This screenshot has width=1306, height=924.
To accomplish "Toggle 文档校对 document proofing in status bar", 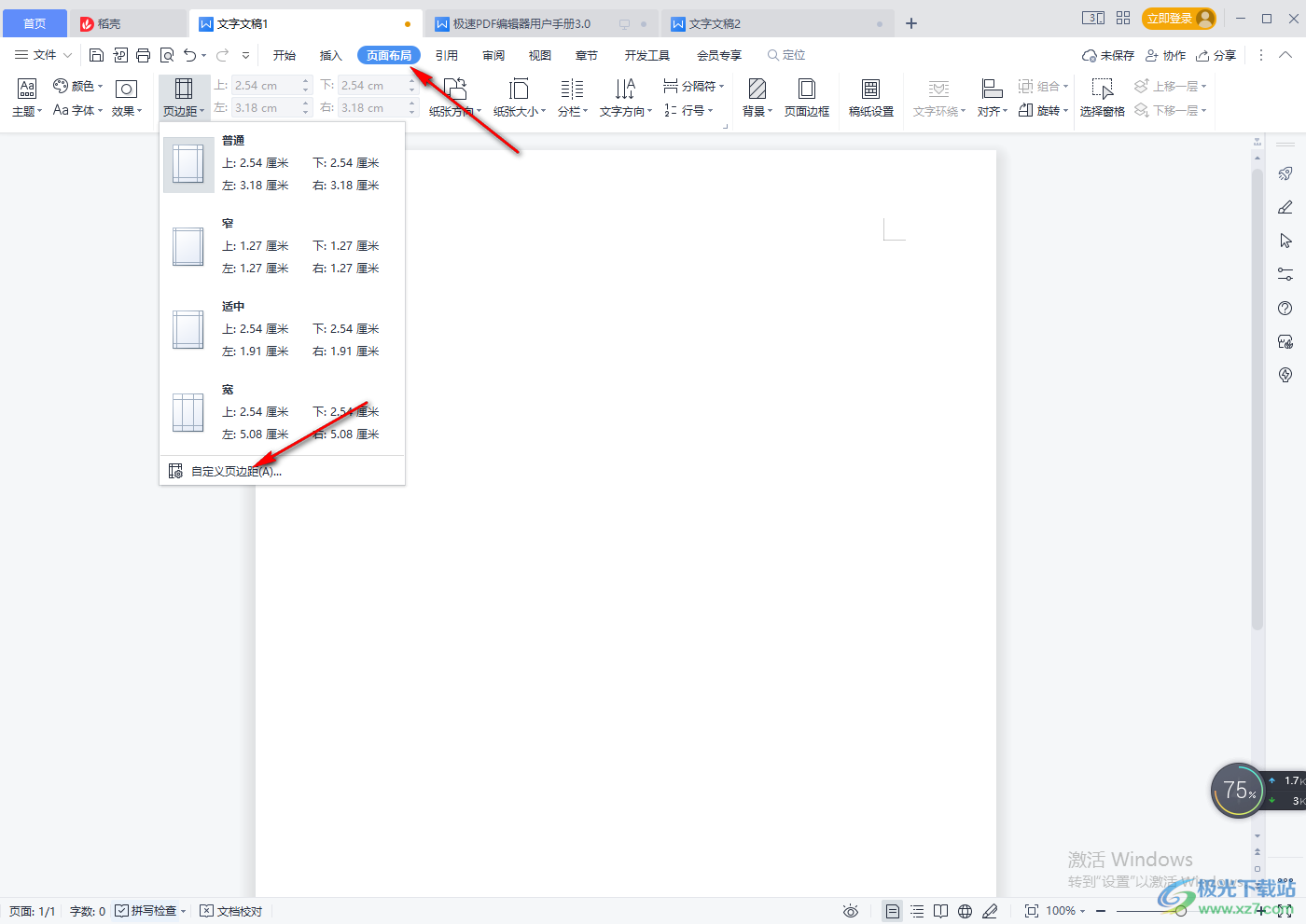I will (x=231, y=911).
